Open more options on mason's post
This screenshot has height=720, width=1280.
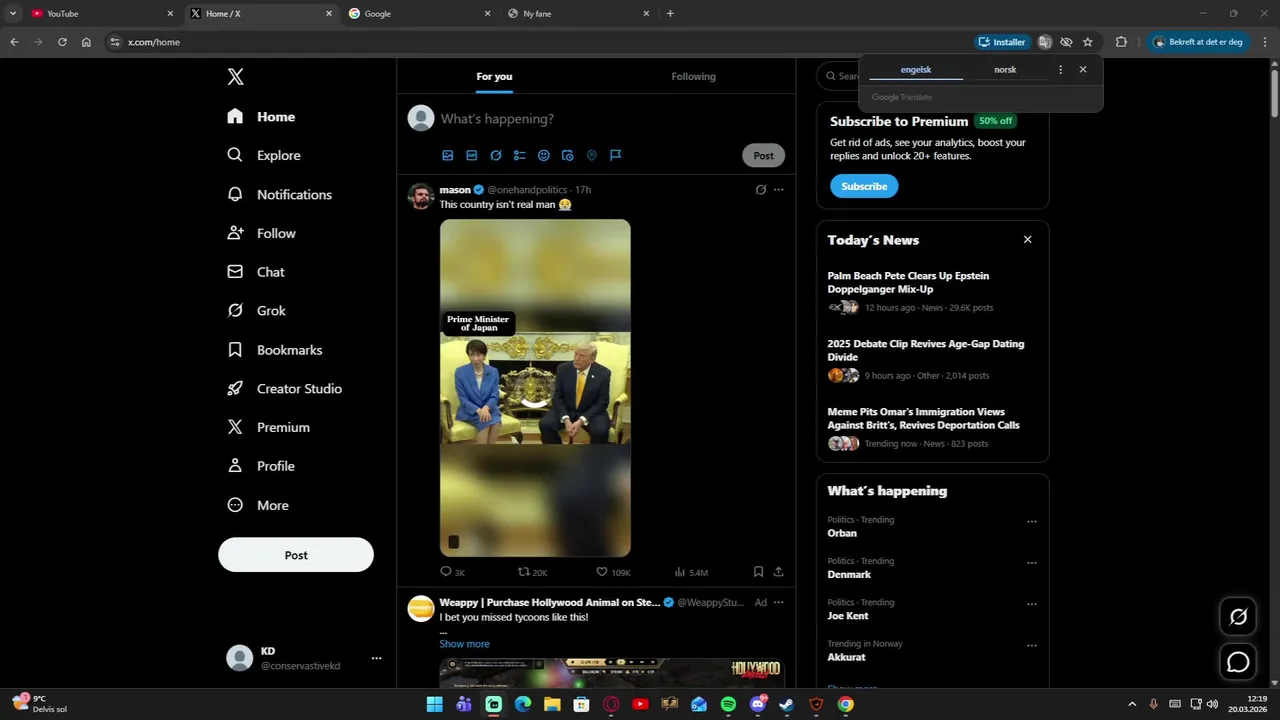click(x=779, y=190)
